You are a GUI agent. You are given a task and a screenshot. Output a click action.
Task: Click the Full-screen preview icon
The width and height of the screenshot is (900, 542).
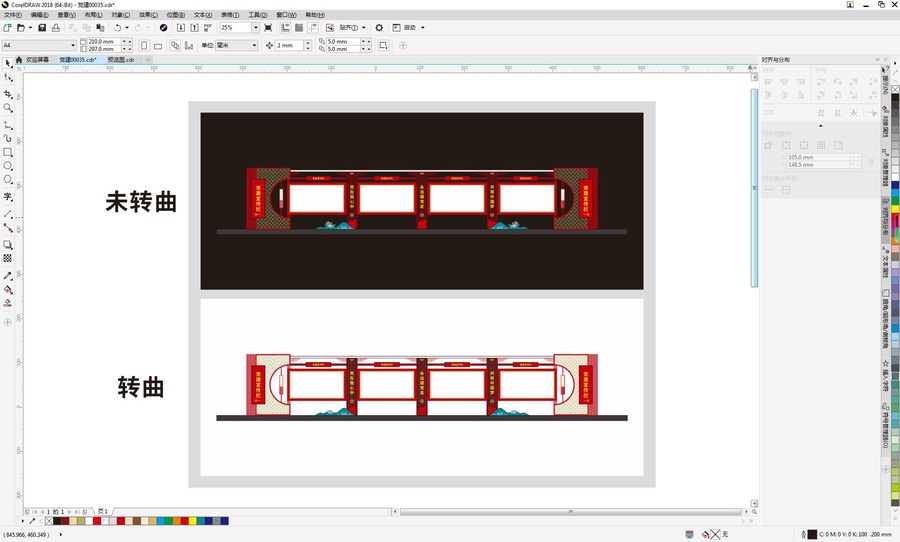pyautogui.click(x=268, y=28)
